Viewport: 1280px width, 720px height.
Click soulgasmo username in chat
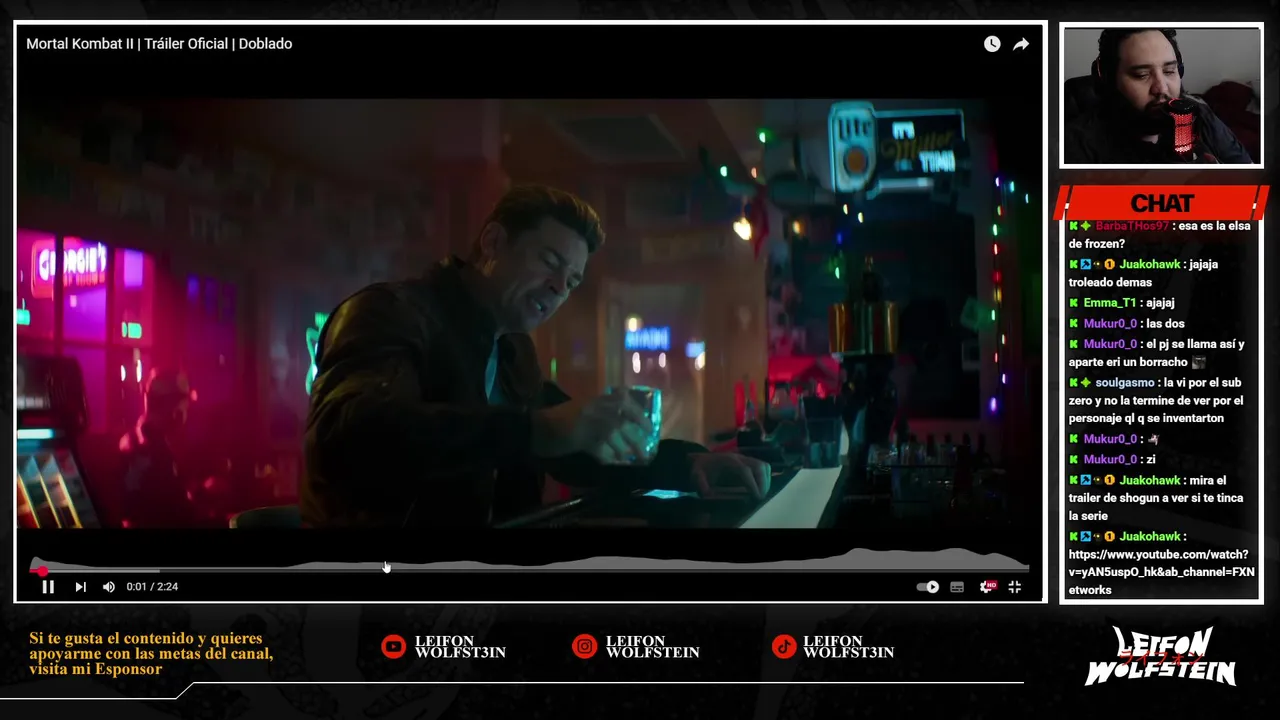point(1124,382)
